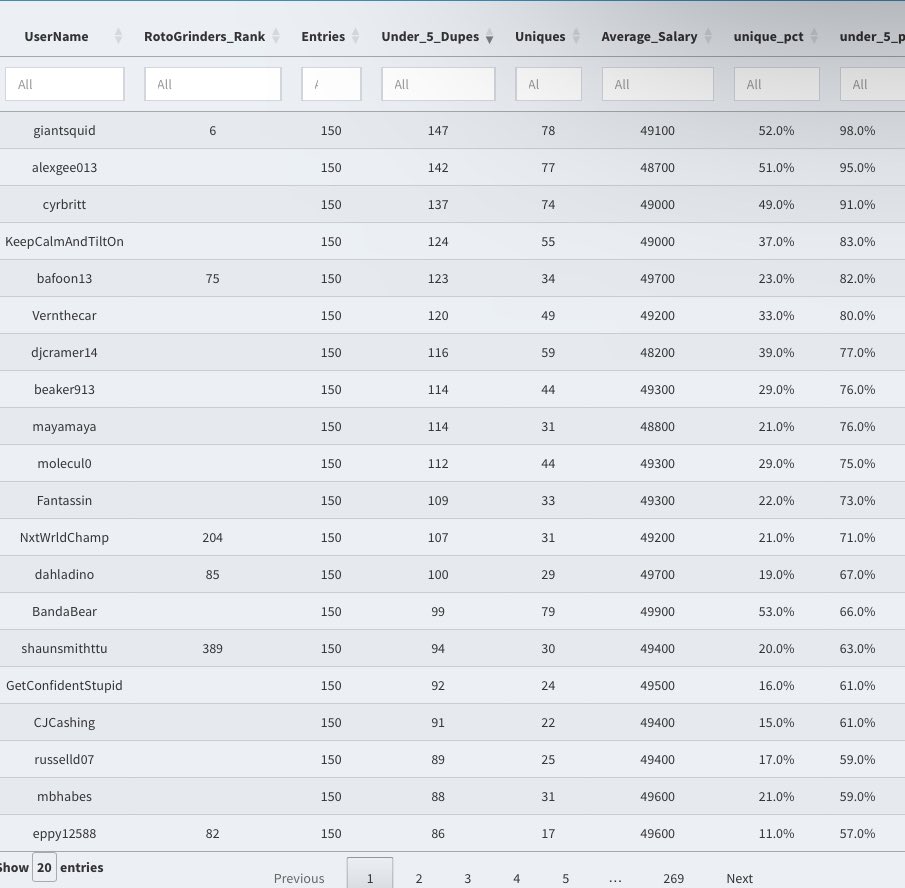
Task: Sort by Average_Salary column arrows
Action: coord(708,36)
